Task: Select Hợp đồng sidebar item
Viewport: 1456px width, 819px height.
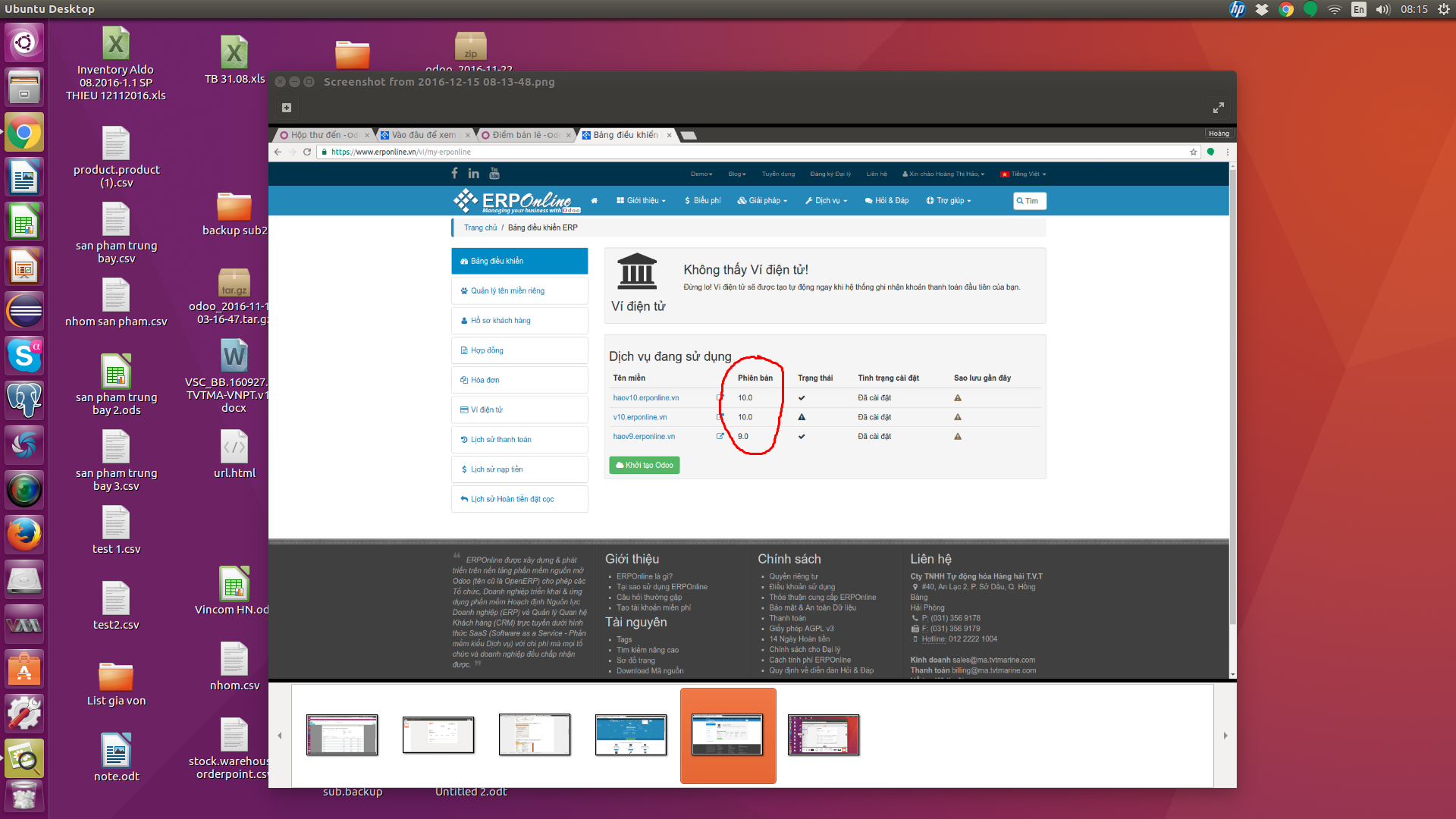Action: 519,350
